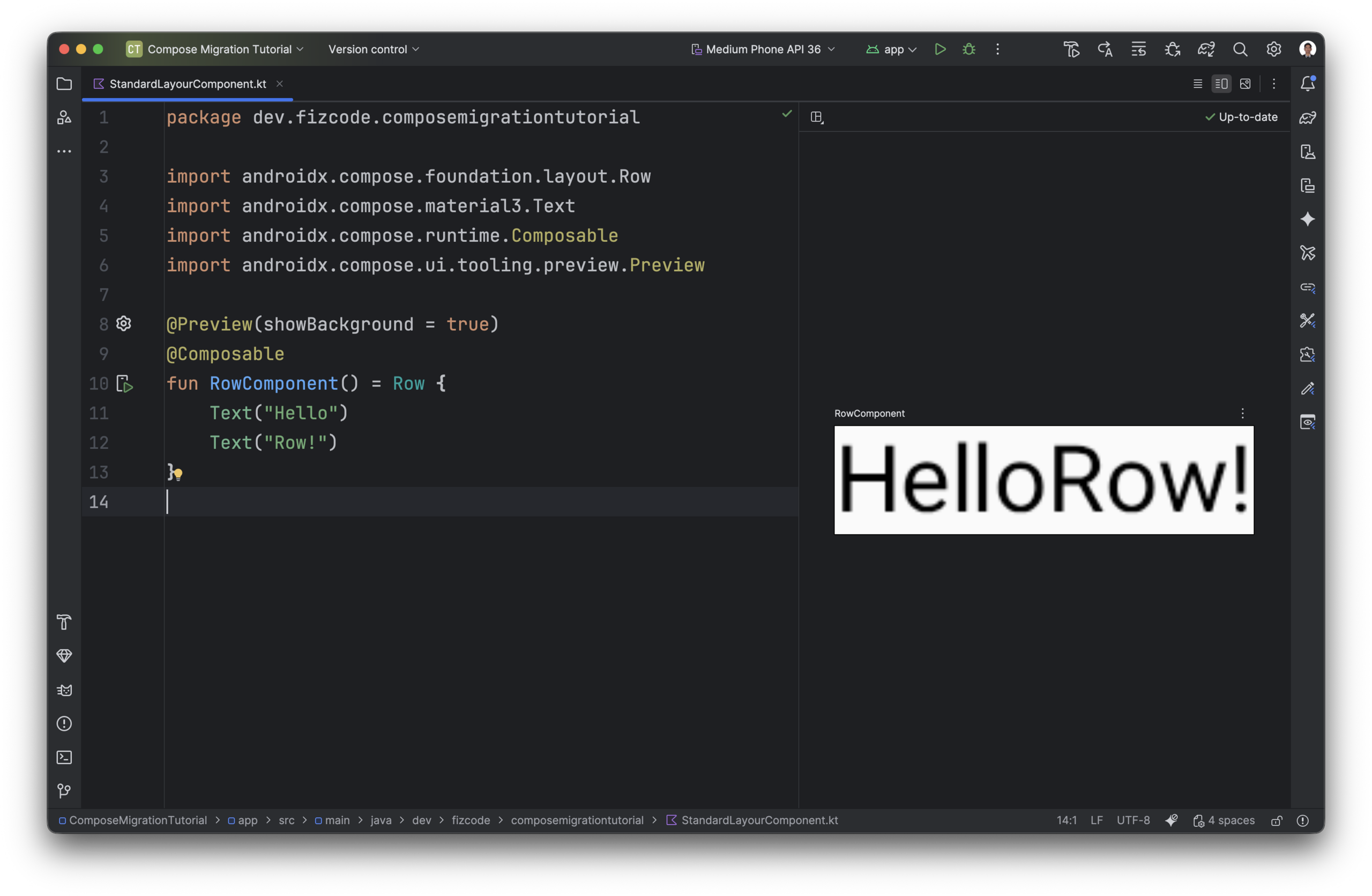Click the problems indicator in the status bar
Viewport: 1372px width, 896px height.
tap(1302, 820)
